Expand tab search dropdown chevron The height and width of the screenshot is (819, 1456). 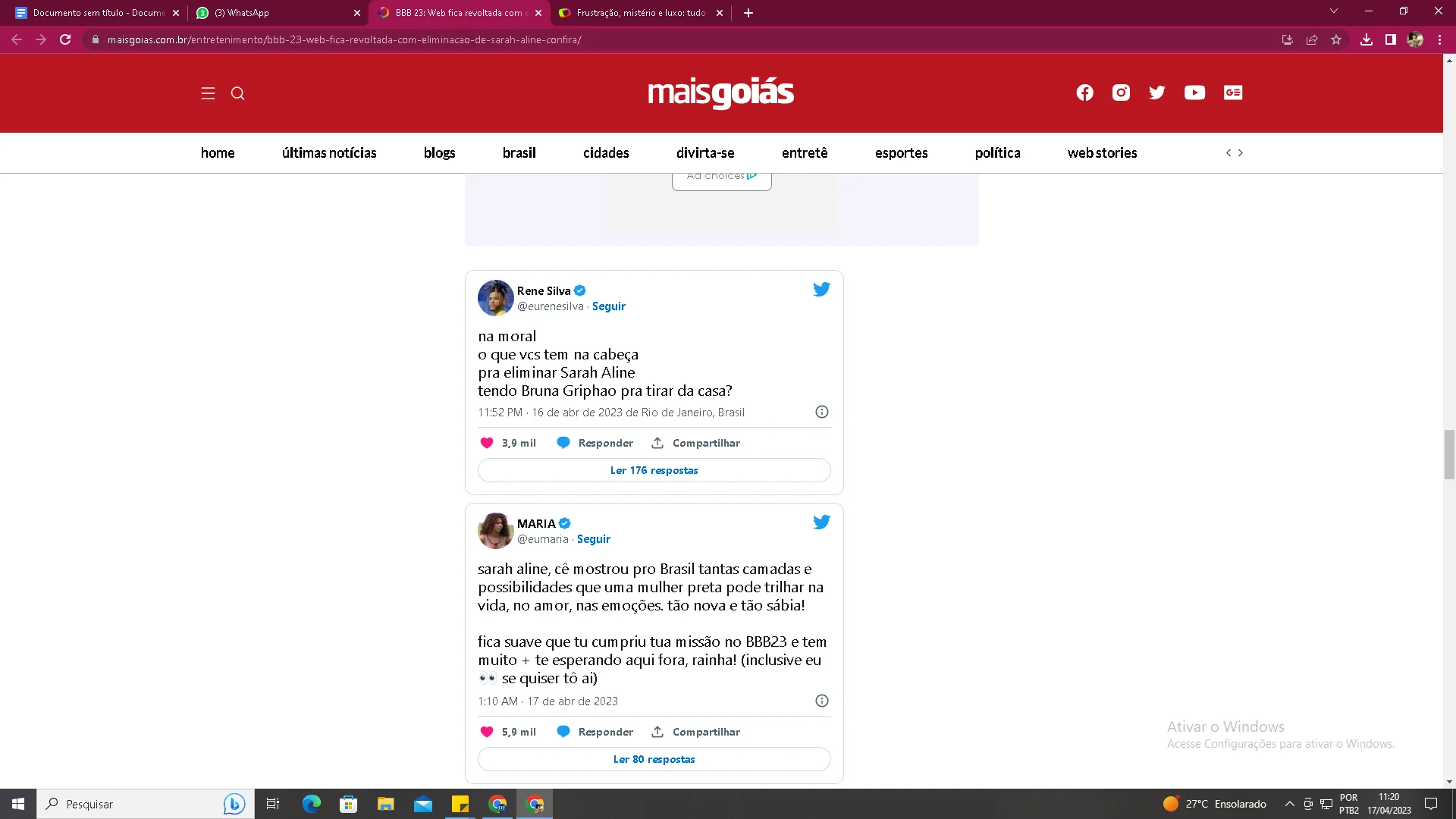tap(1334, 11)
